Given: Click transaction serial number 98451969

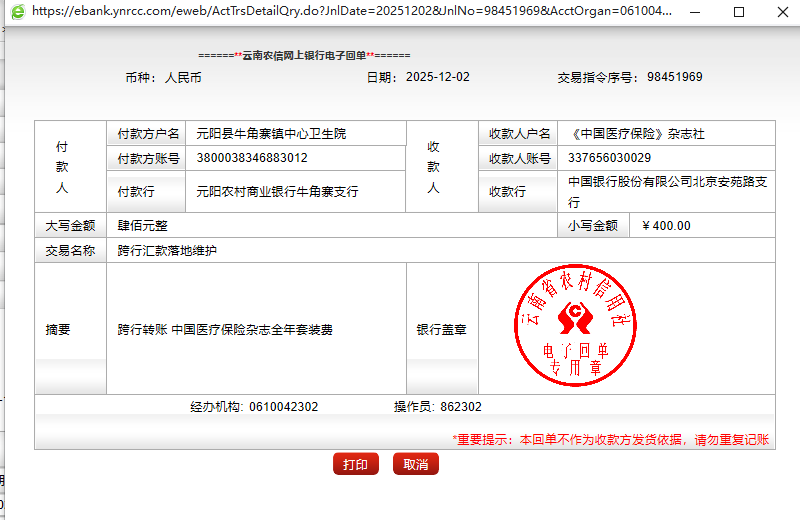Looking at the screenshot, I should [674, 77].
